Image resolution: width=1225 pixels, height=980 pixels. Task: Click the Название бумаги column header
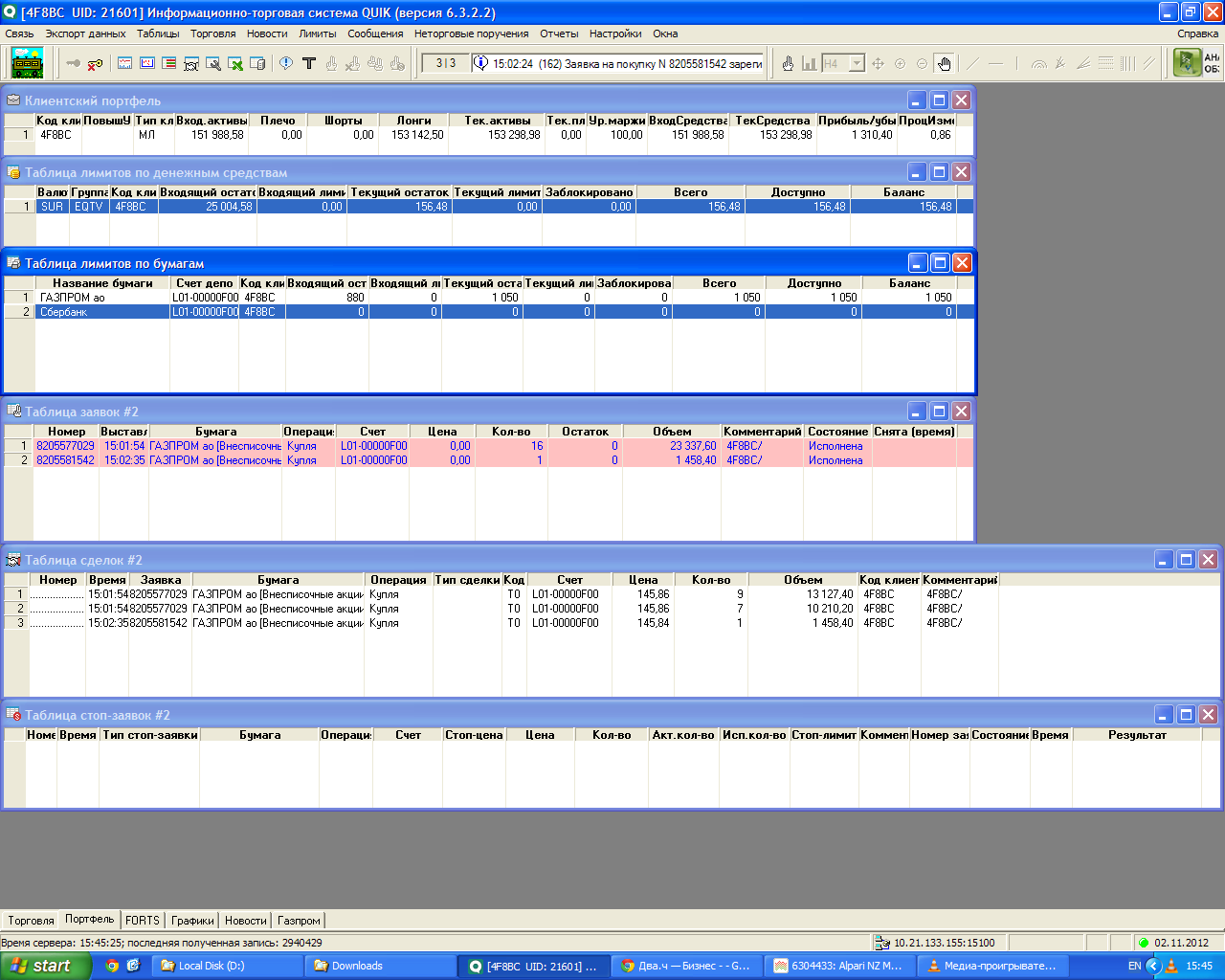pyautogui.click(x=102, y=283)
